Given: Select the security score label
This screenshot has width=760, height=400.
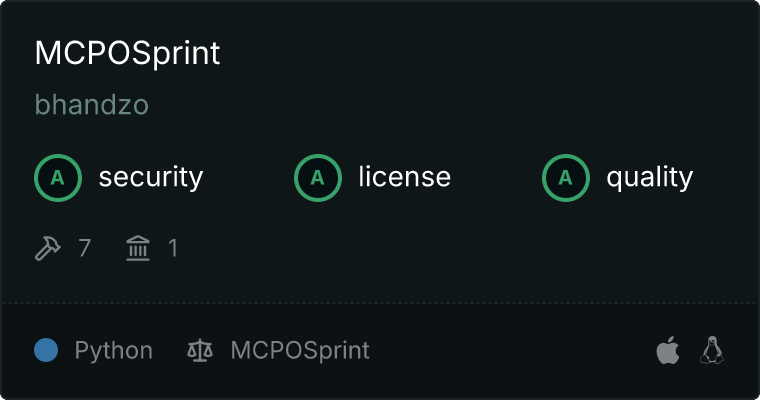Looking at the screenshot, I should (x=151, y=177).
